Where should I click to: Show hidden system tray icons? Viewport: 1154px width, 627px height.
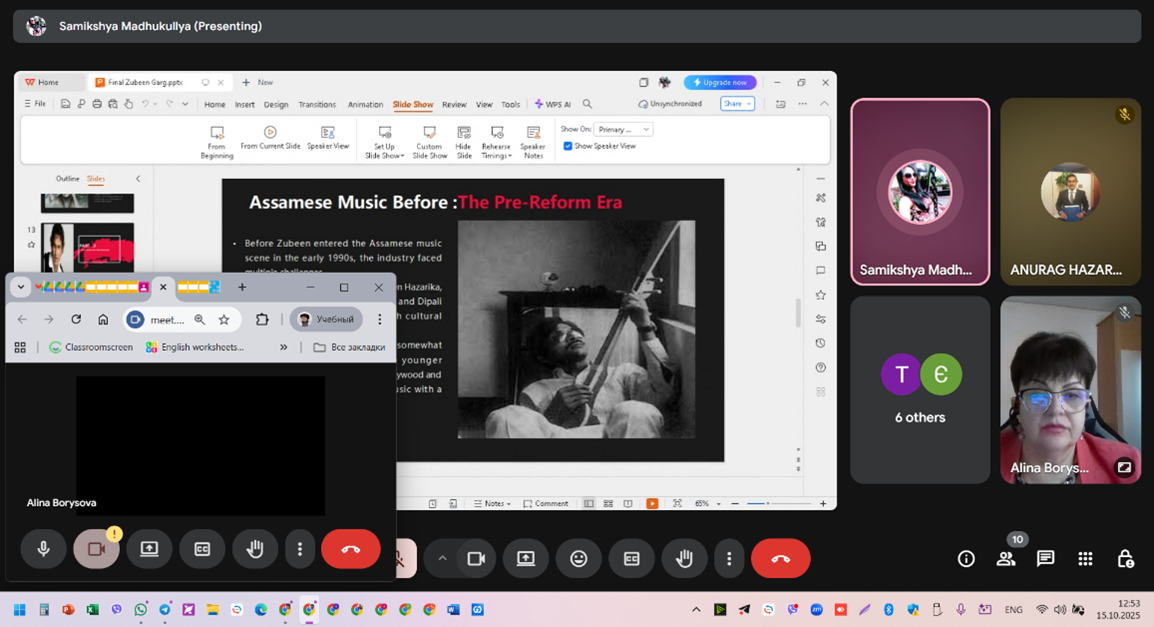coord(696,610)
